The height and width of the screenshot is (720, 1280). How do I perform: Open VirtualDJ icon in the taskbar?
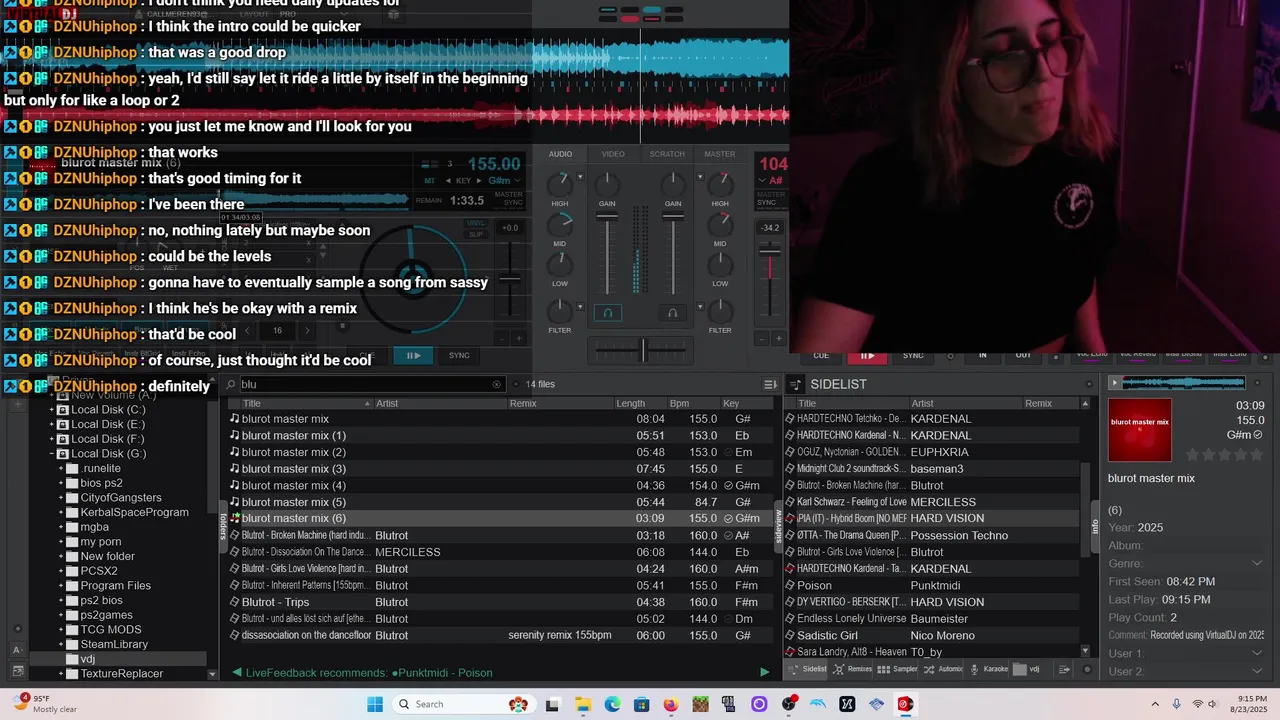(905, 704)
